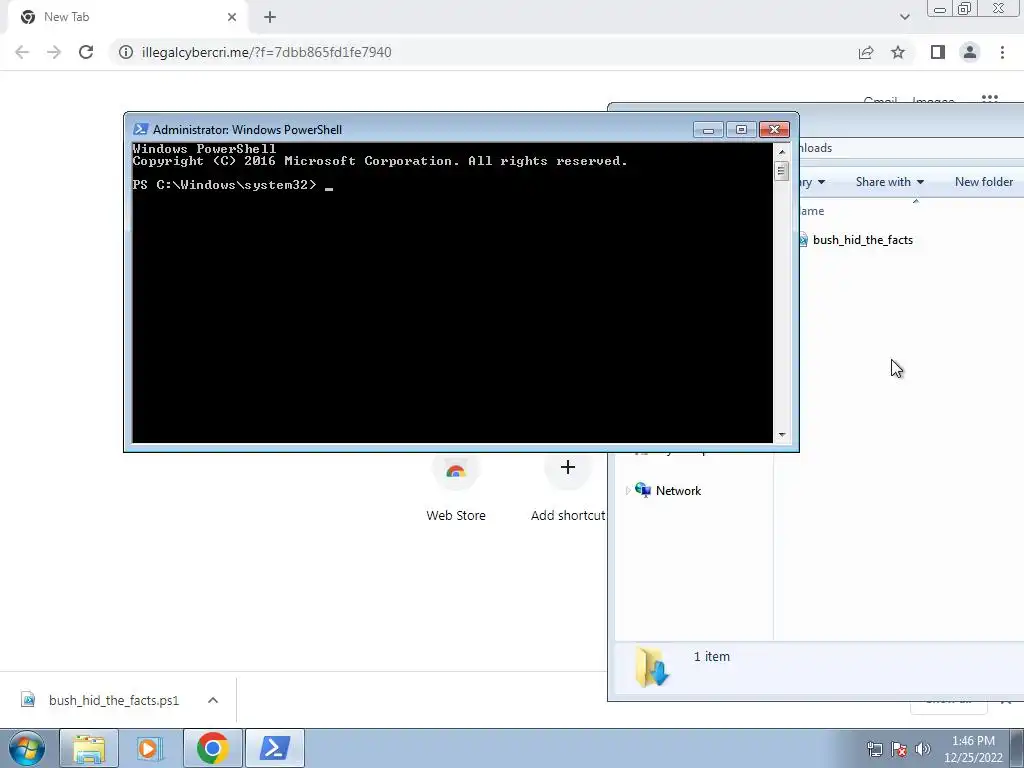Select the New Tab tab

click(x=127, y=17)
